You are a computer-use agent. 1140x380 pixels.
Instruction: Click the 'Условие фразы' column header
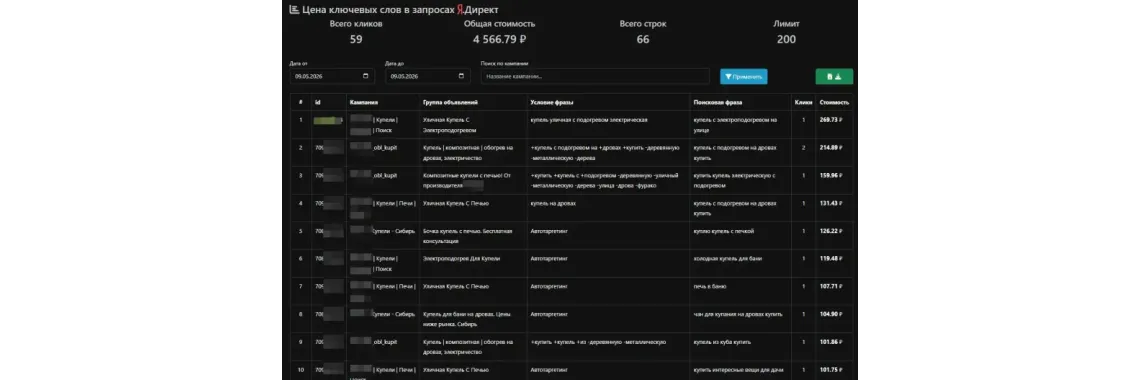(x=553, y=102)
